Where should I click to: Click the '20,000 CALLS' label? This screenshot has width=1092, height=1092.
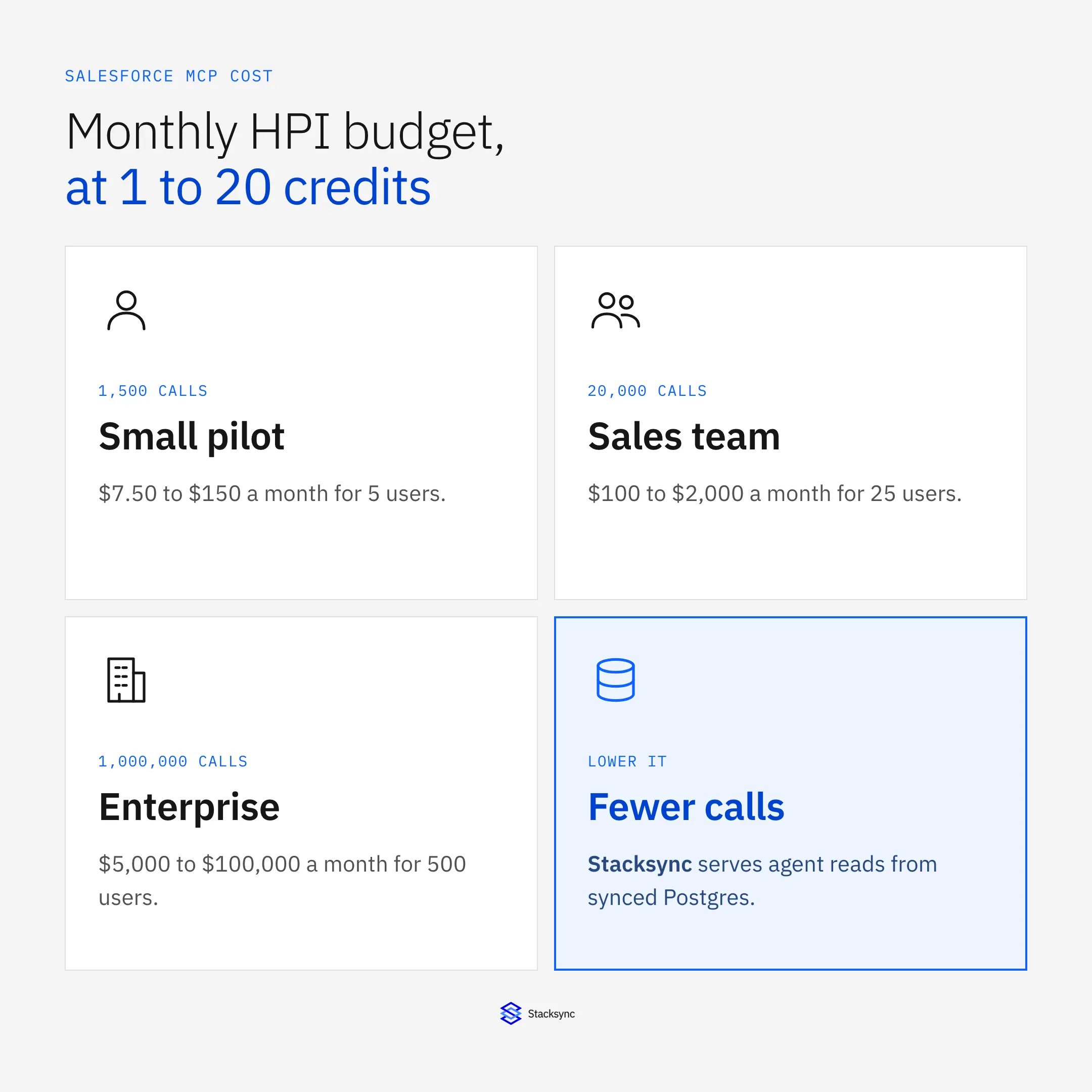(x=647, y=391)
